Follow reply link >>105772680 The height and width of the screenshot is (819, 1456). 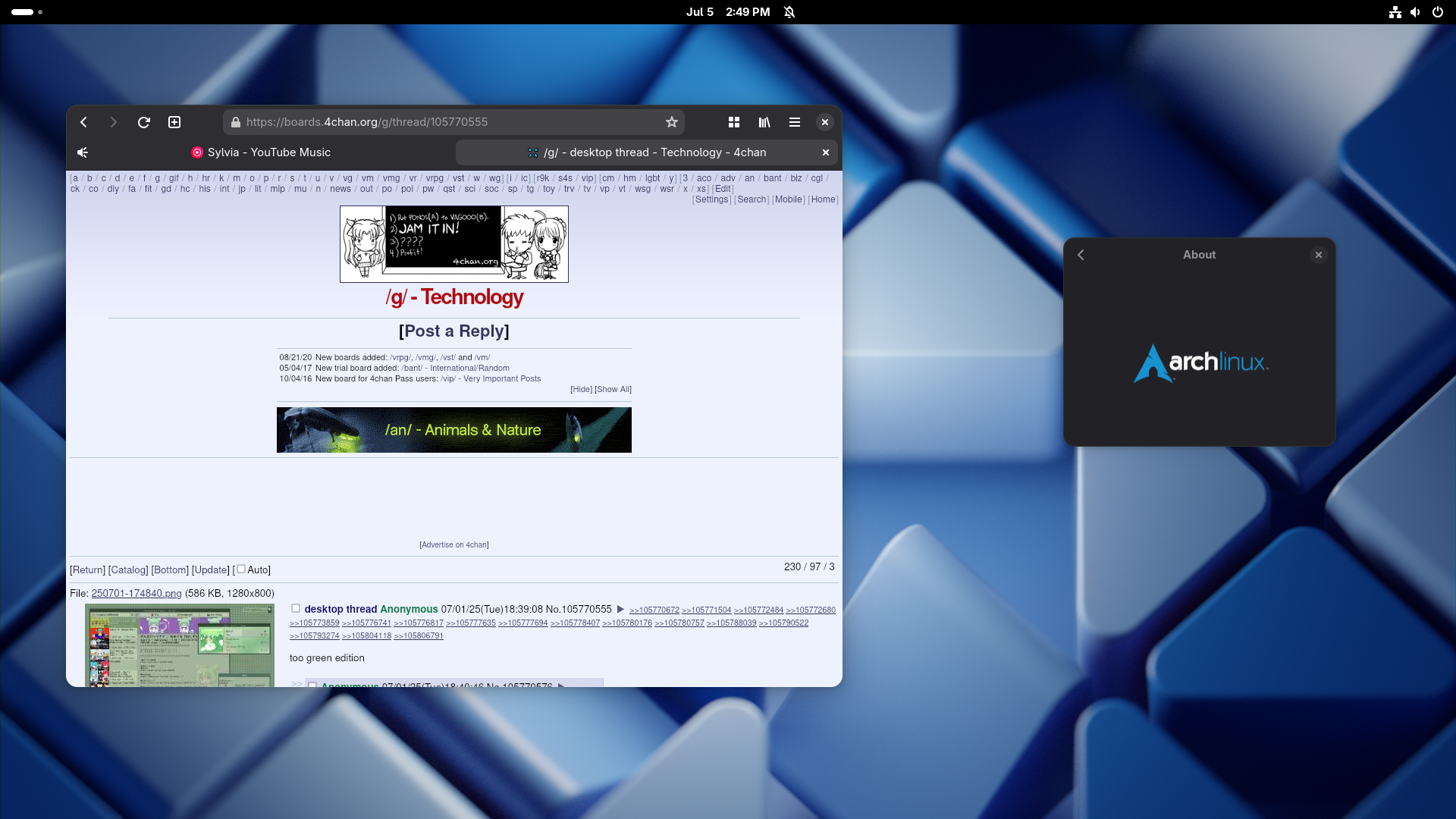pos(811,610)
